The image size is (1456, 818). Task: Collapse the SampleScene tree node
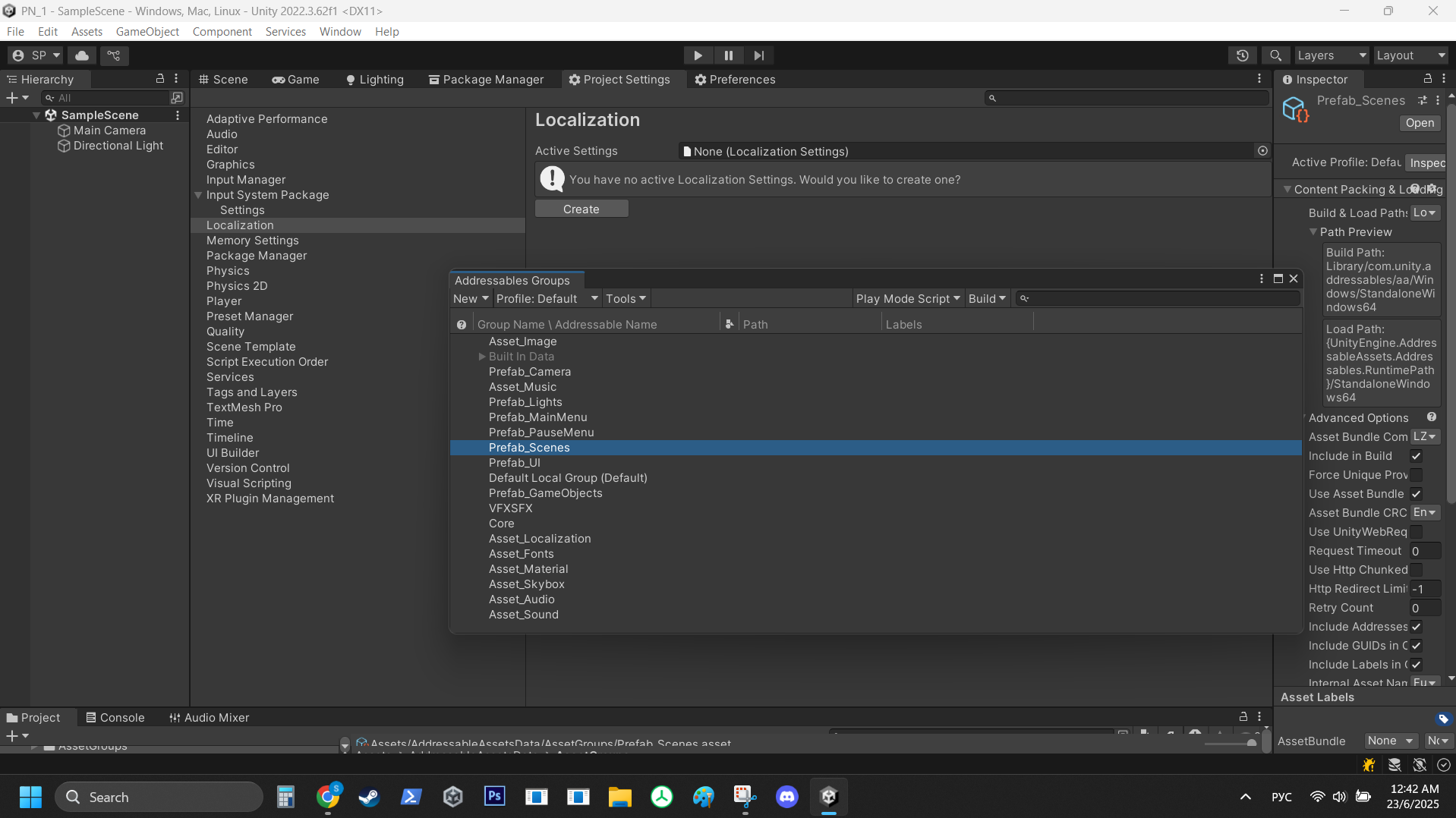pyautogui.click(x=36, y=115)
